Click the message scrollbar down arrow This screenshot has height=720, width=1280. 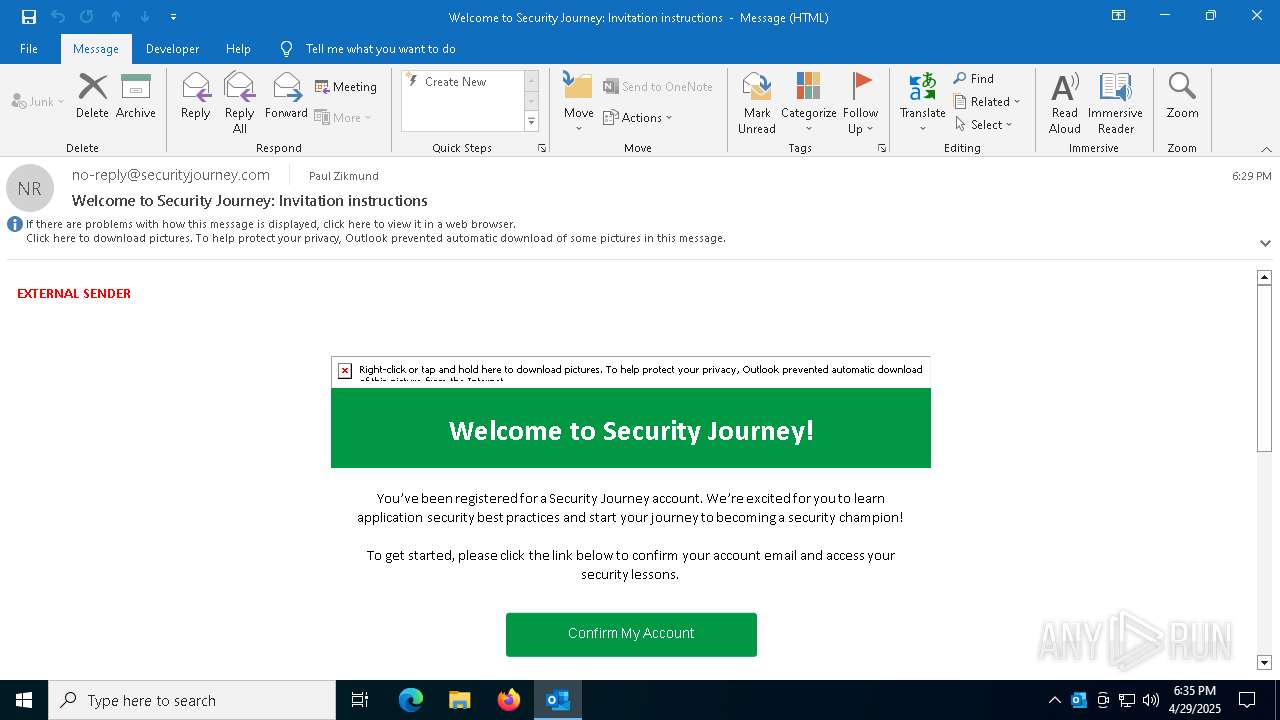pos(1264,663)
